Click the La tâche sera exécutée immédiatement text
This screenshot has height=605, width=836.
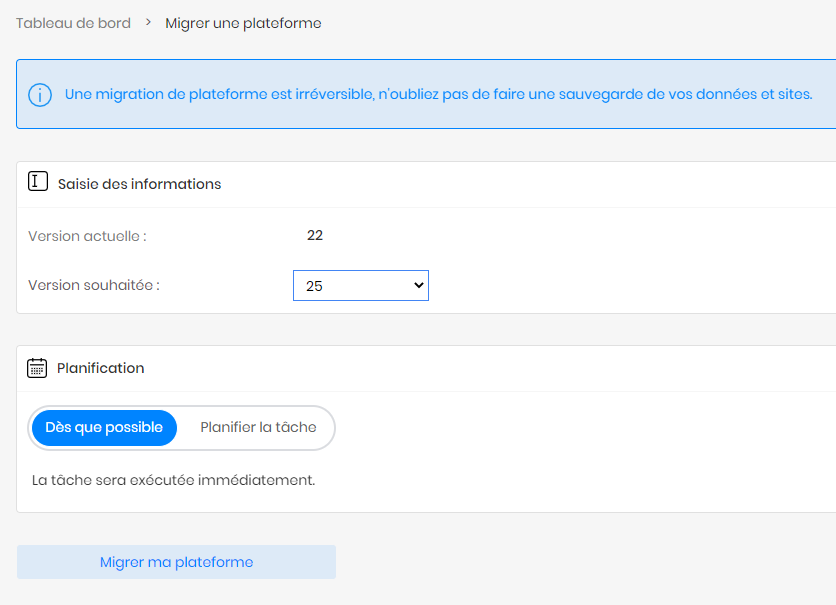pyautogui.click(x=173, y=480)
